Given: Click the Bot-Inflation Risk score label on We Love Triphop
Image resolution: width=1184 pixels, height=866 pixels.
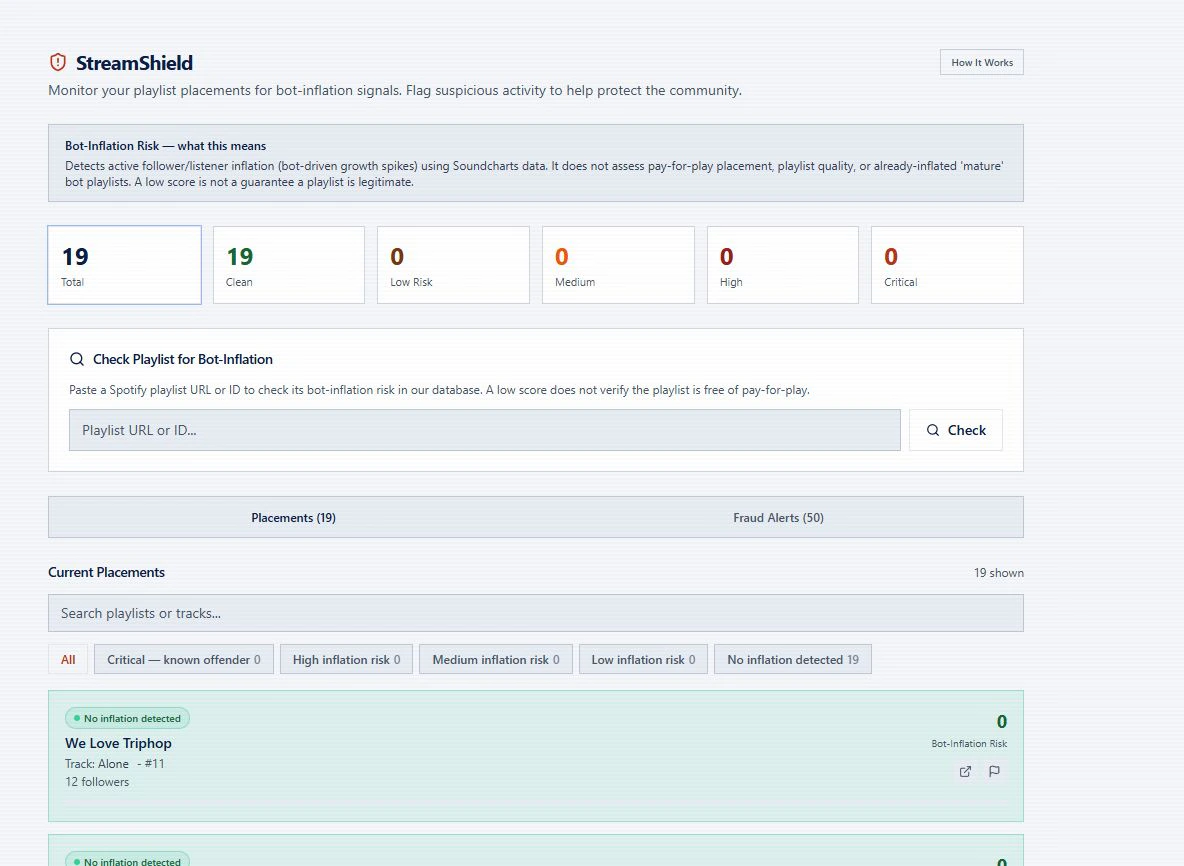Looking at the screenshot, I should click(969, 744).
